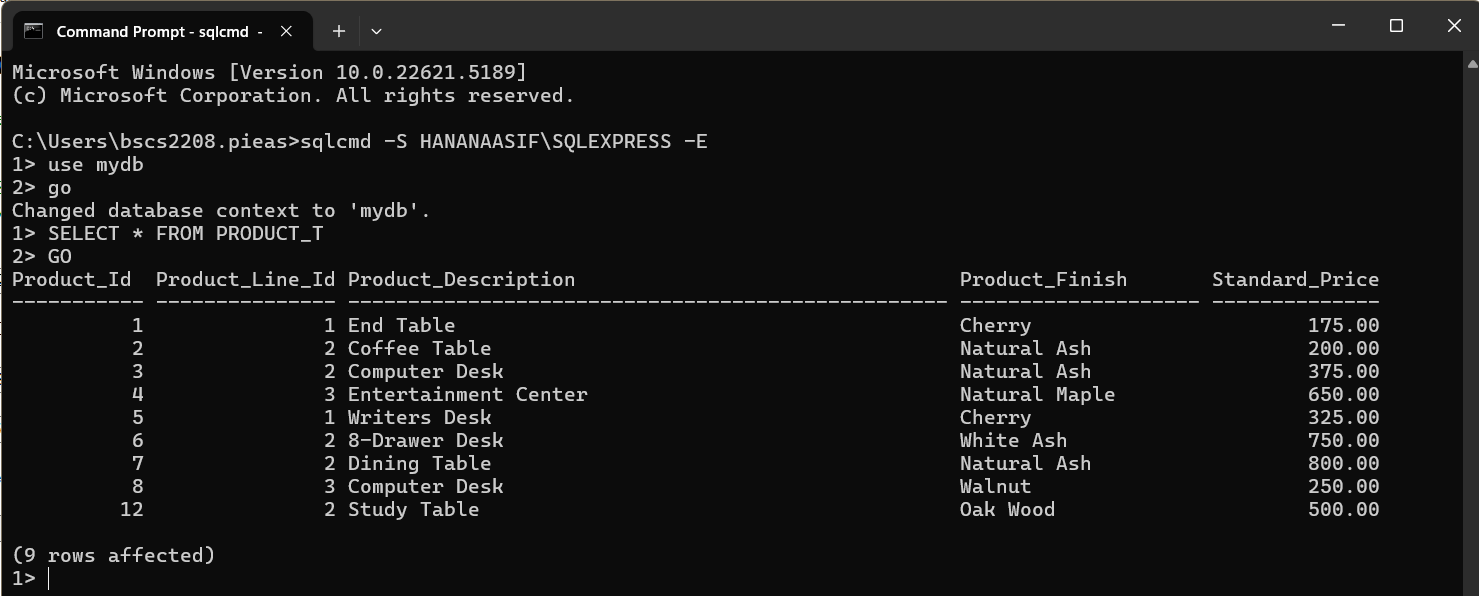Close the Command Prompt - sqlcmd tab
This screenshot has width=1479, height=596.
[286, 31]
